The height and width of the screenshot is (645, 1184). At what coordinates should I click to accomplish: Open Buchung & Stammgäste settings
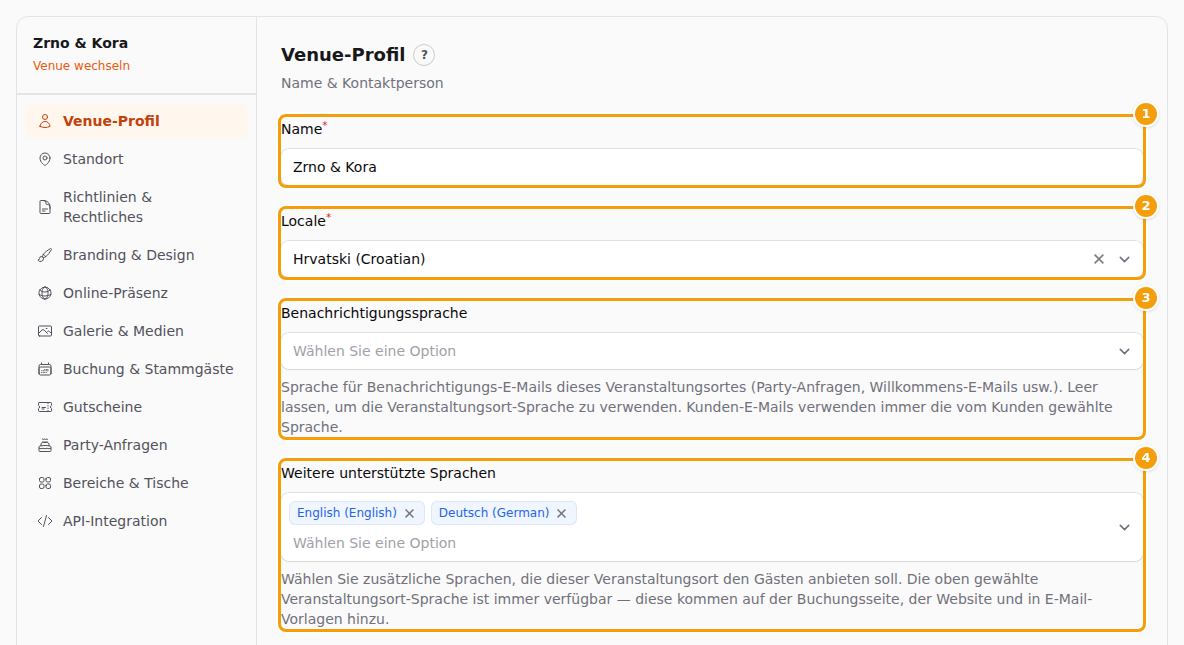136,369
